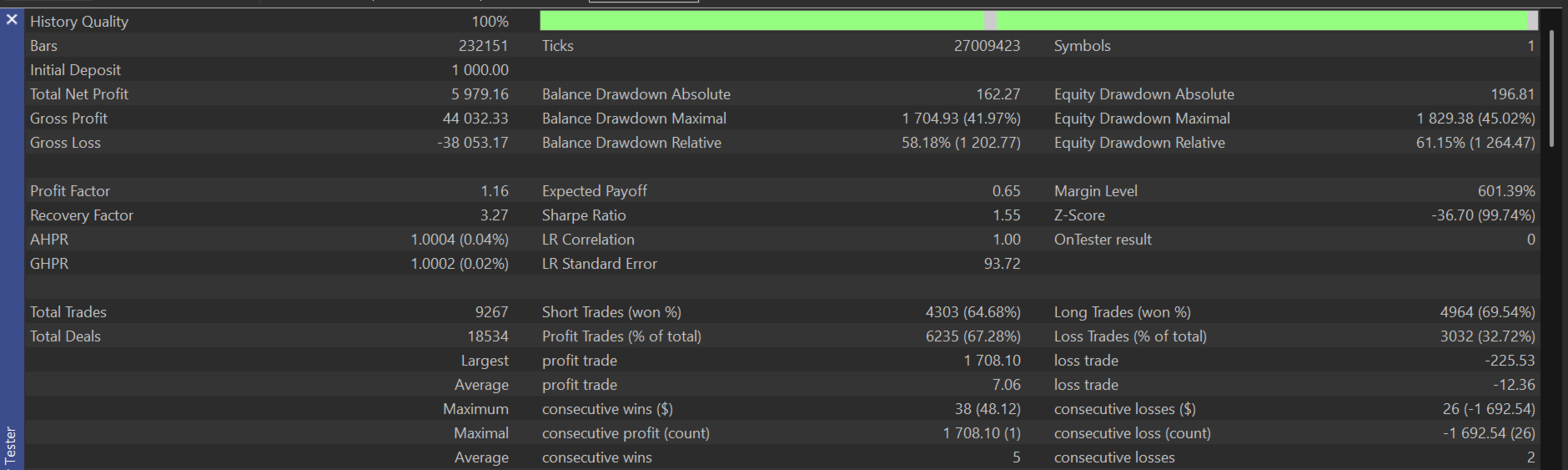Click the Recovery Factor label

82,215
